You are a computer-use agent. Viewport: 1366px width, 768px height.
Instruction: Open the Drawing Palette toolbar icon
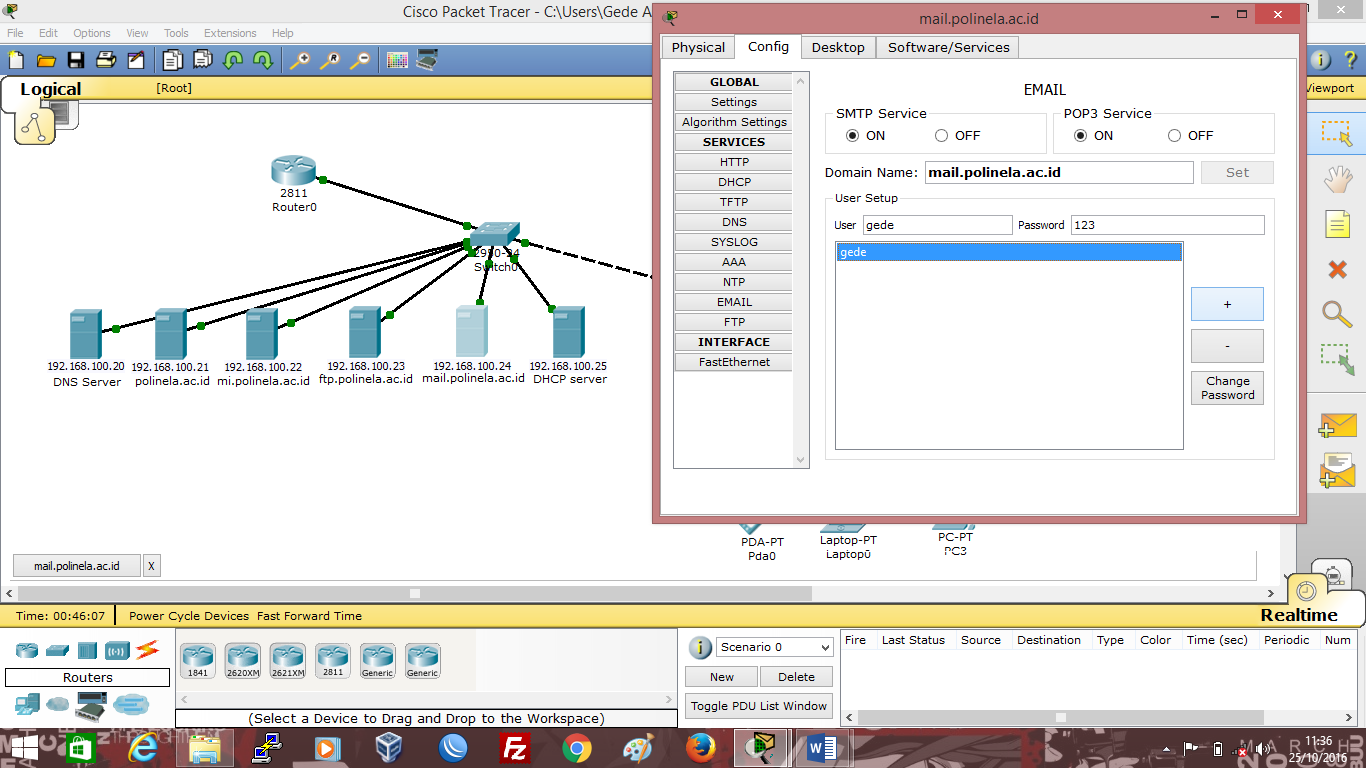397,60
